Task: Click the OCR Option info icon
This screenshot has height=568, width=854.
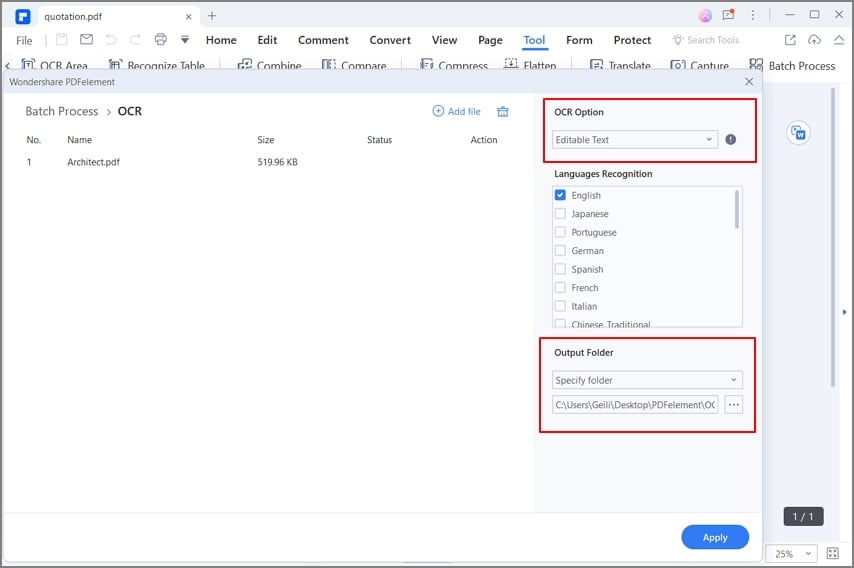Action: [x=730, y=139]
